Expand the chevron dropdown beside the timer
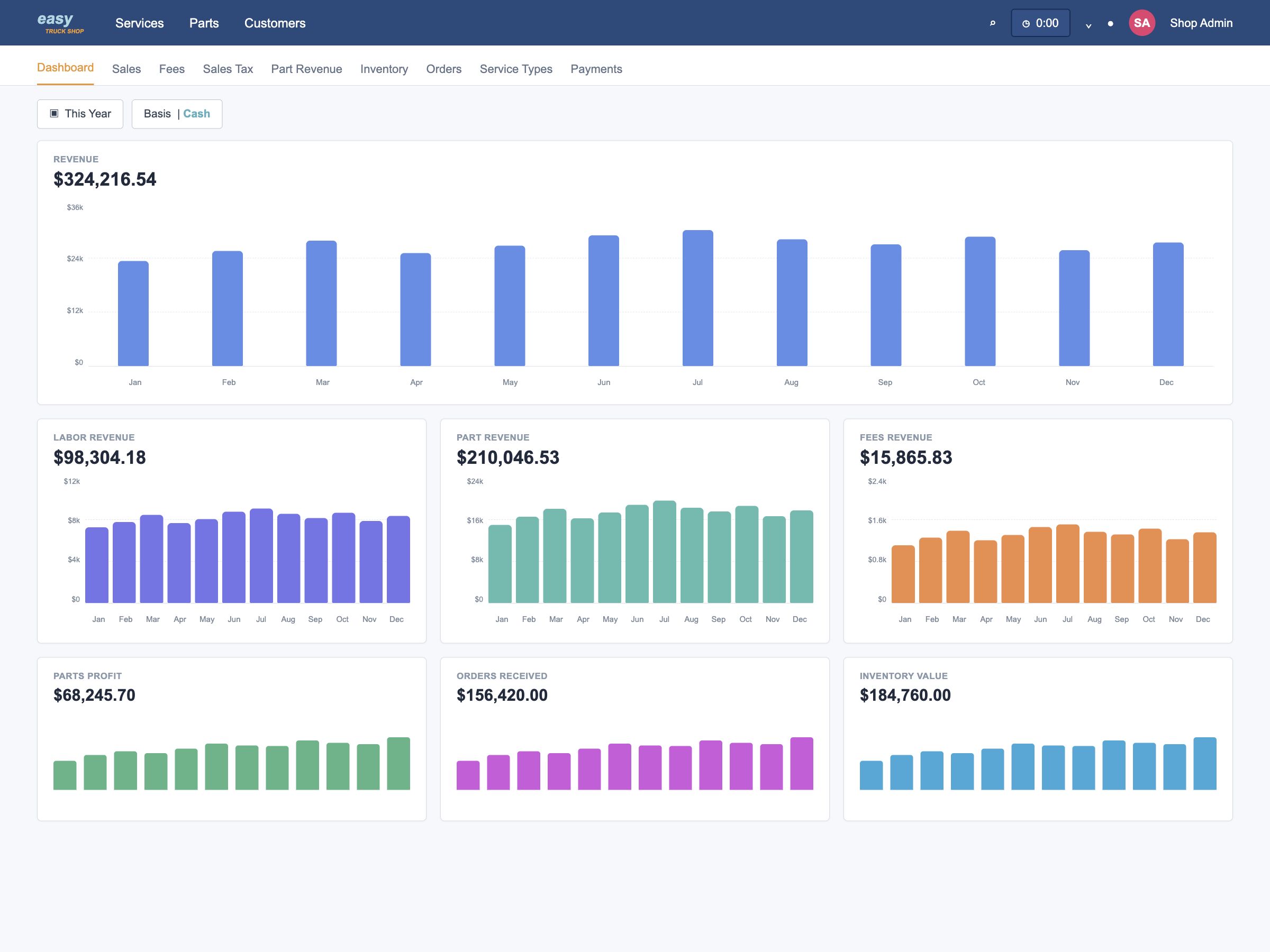 (1088, 25)
